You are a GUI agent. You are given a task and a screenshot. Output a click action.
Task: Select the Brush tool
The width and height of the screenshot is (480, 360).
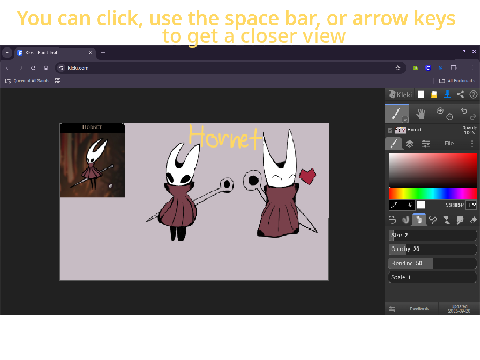coord(397,114)
